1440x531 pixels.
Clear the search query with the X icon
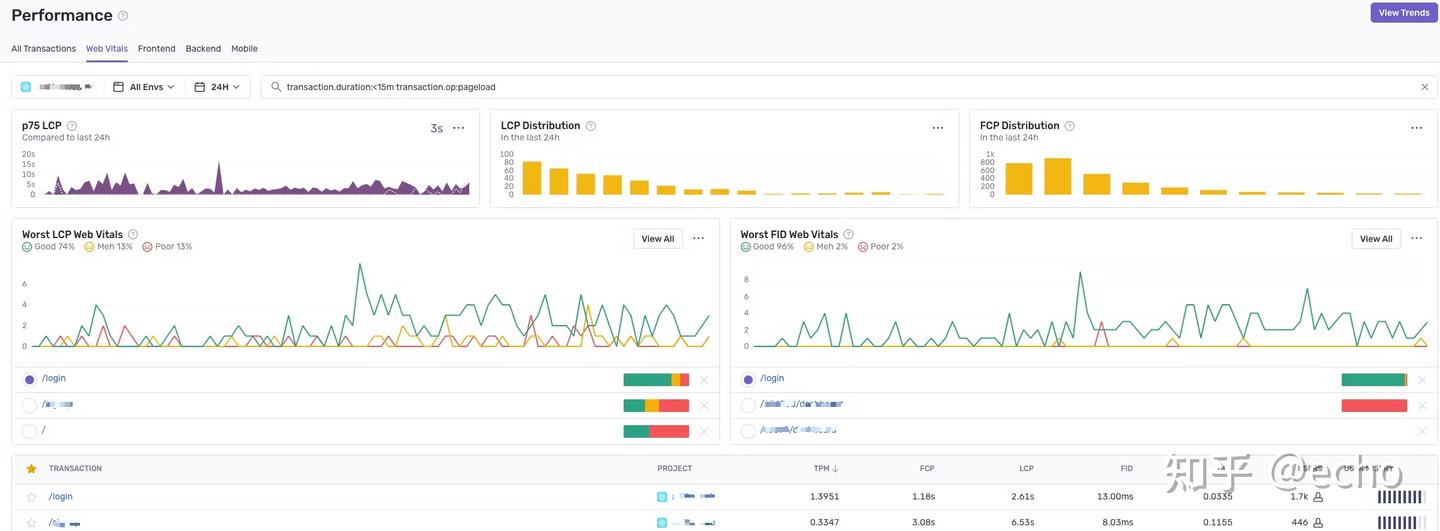tap(1425, 87)
